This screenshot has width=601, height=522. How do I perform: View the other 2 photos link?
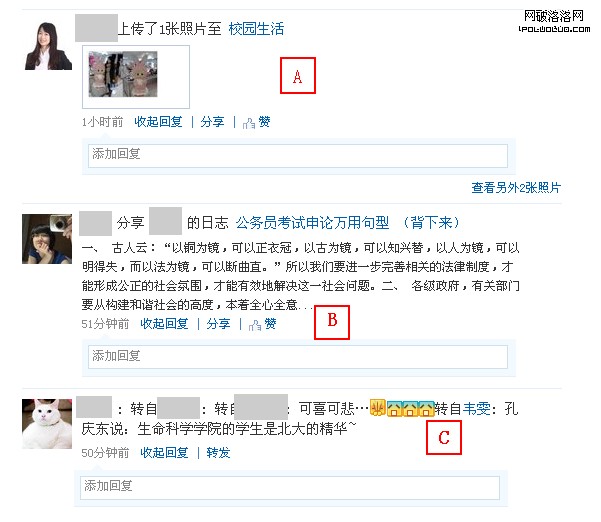[x=516, y=188]
